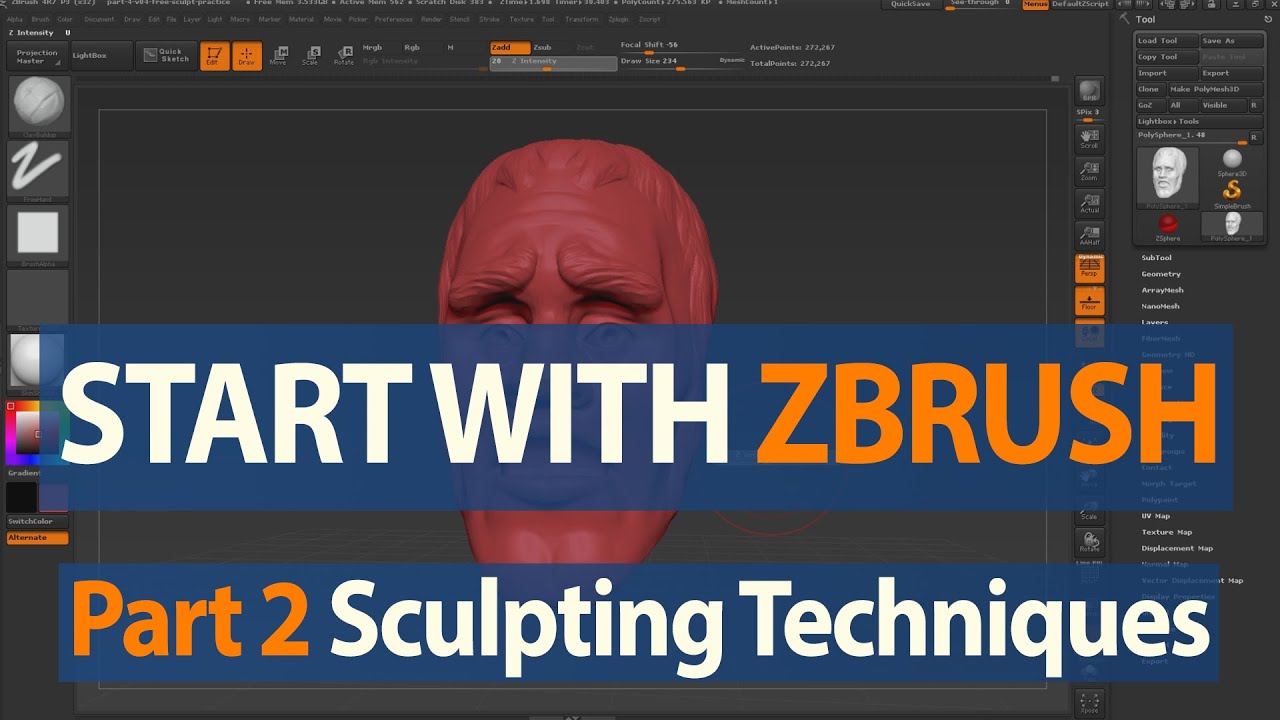Select the SimpleBrush tool thumbnail
The image size is (1280, 720).
(x=1232, y=193)
